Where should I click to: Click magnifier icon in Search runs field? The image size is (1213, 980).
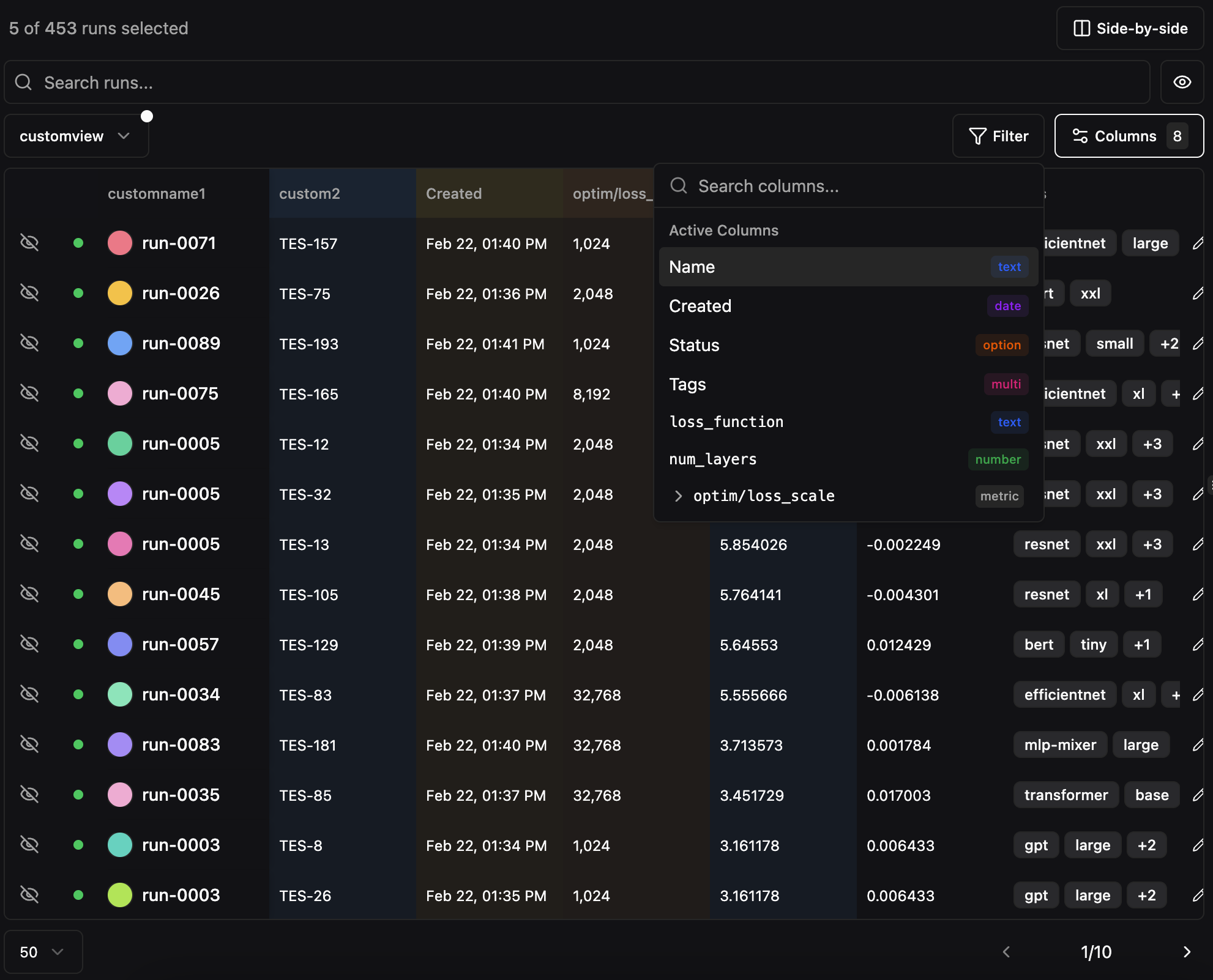tap(23, 82)
